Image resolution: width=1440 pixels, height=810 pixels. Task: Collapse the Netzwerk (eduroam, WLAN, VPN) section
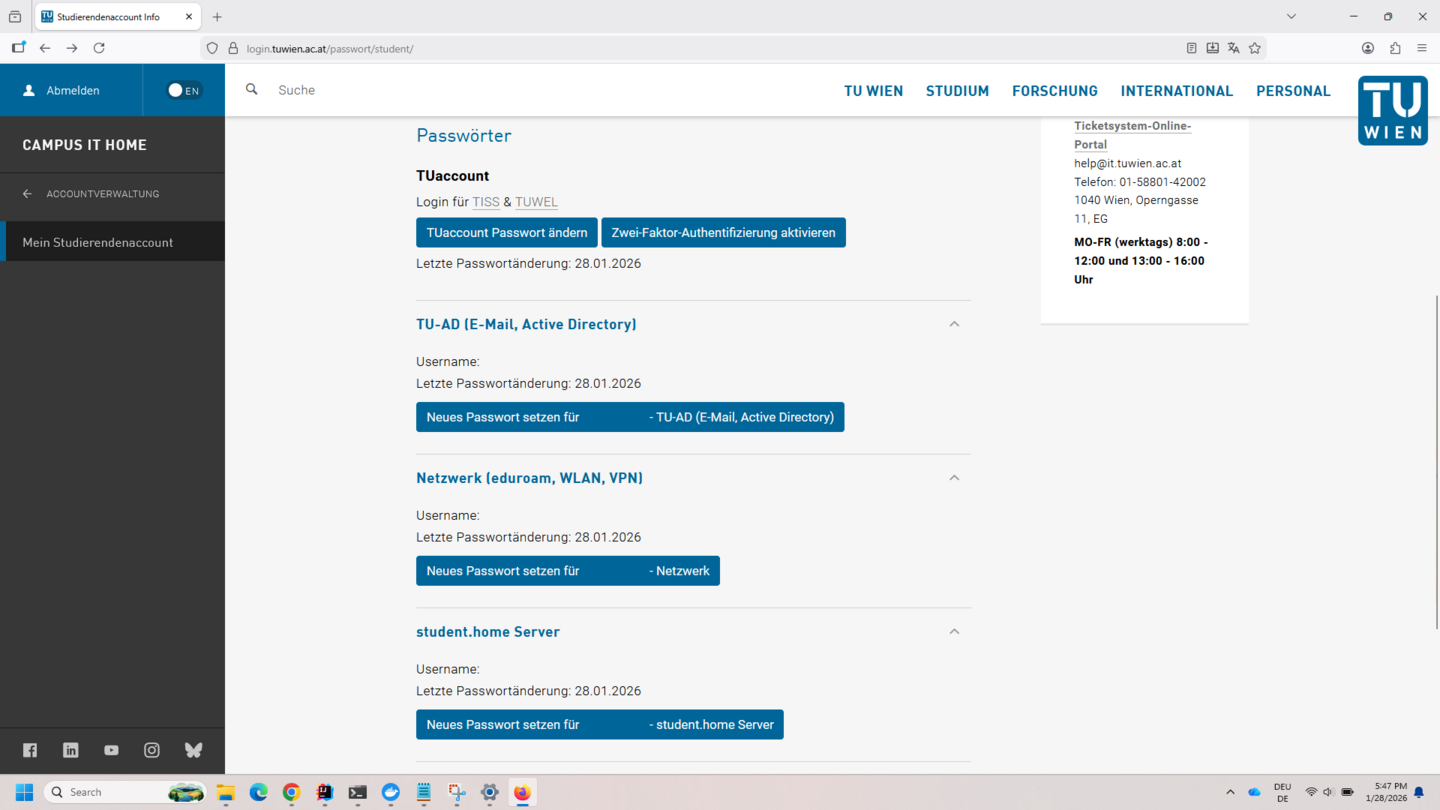[954, 477]
